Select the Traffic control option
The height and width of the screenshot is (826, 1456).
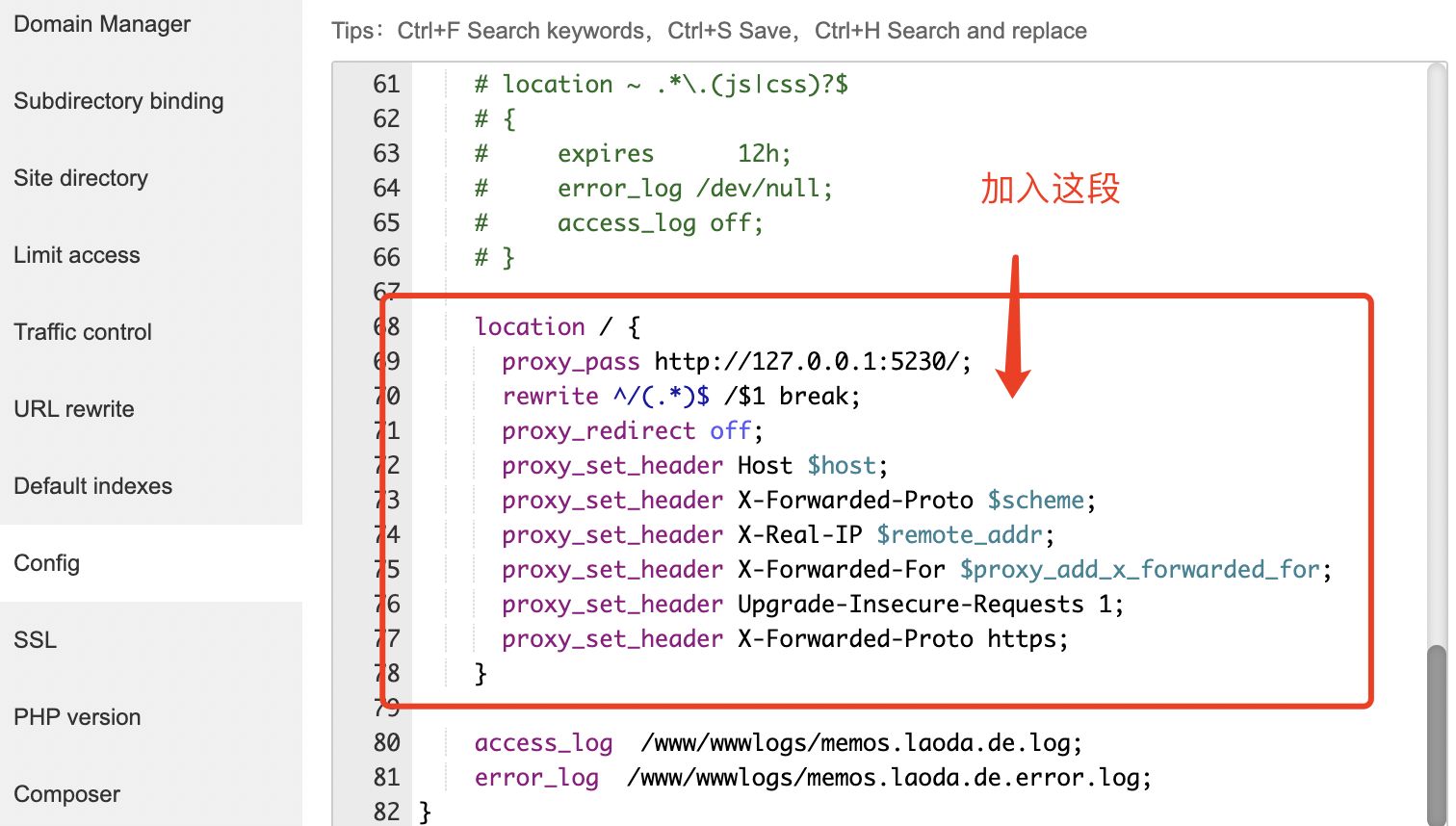coord(83,331)
